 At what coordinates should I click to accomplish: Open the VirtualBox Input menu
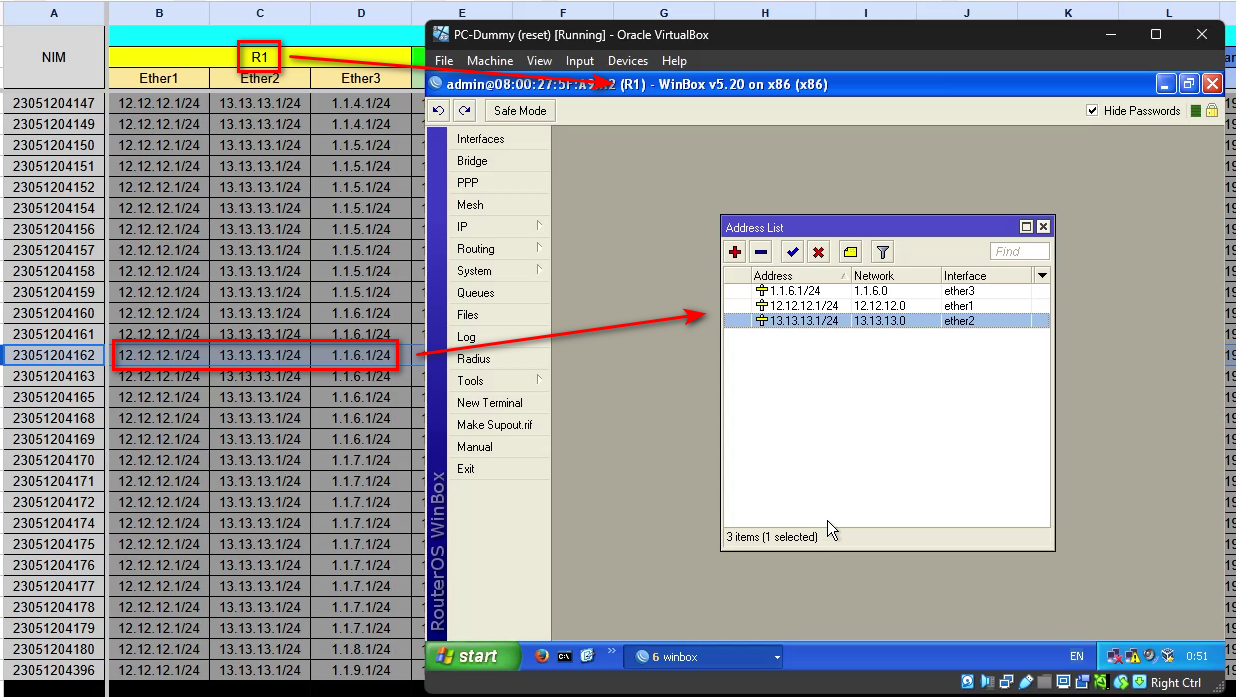click(580, 61)
